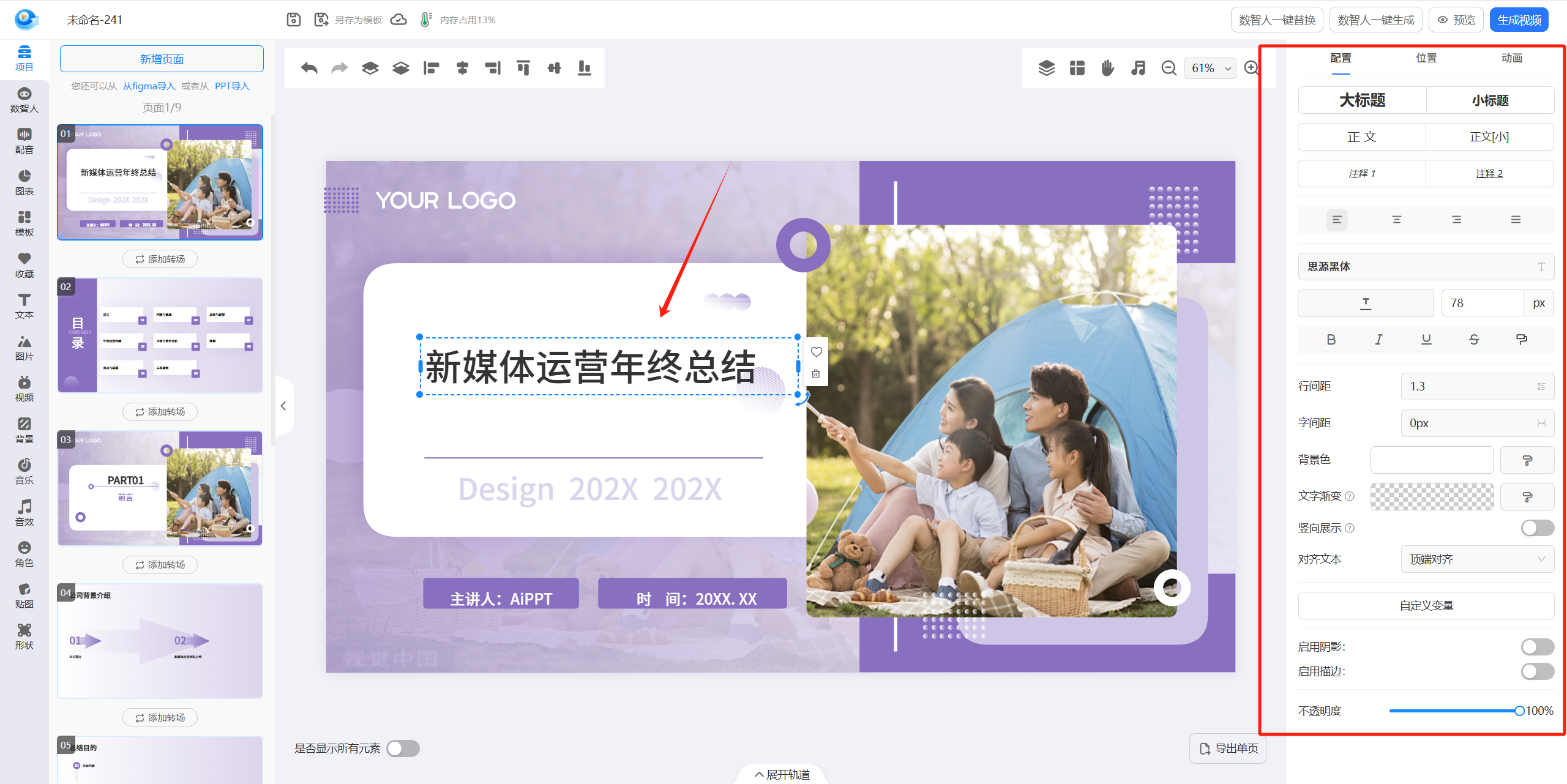The width and height of the screenshot is (1567, 784).
Task: Click the trash icon beside the title text
Action: (816, 374)
